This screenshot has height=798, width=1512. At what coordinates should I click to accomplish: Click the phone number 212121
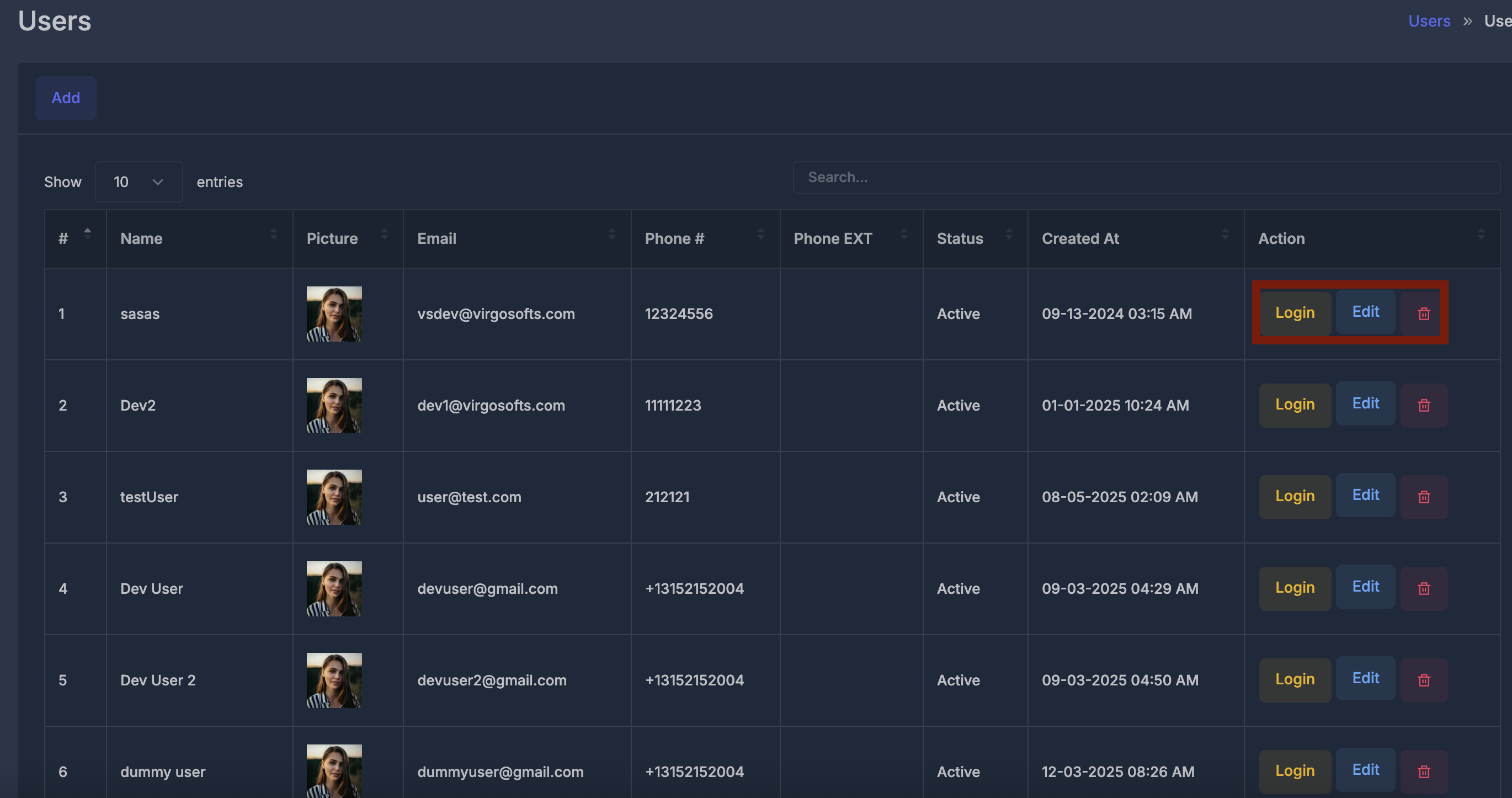667,497
